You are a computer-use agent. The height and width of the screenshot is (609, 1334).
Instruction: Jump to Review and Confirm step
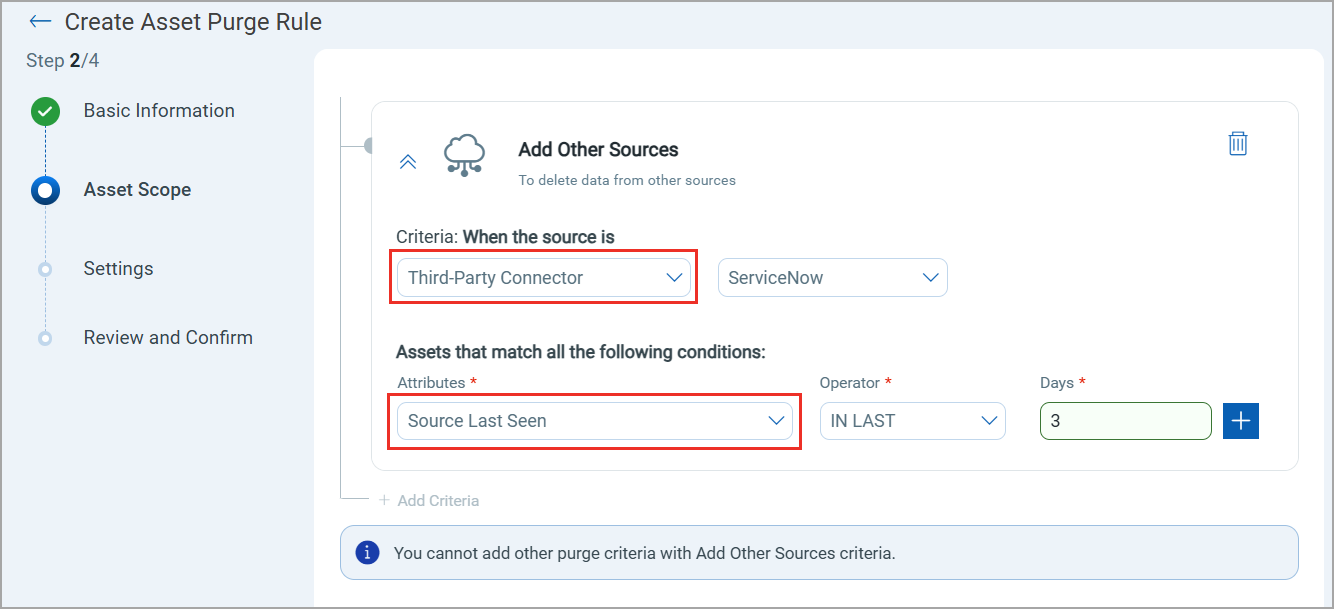168,338
